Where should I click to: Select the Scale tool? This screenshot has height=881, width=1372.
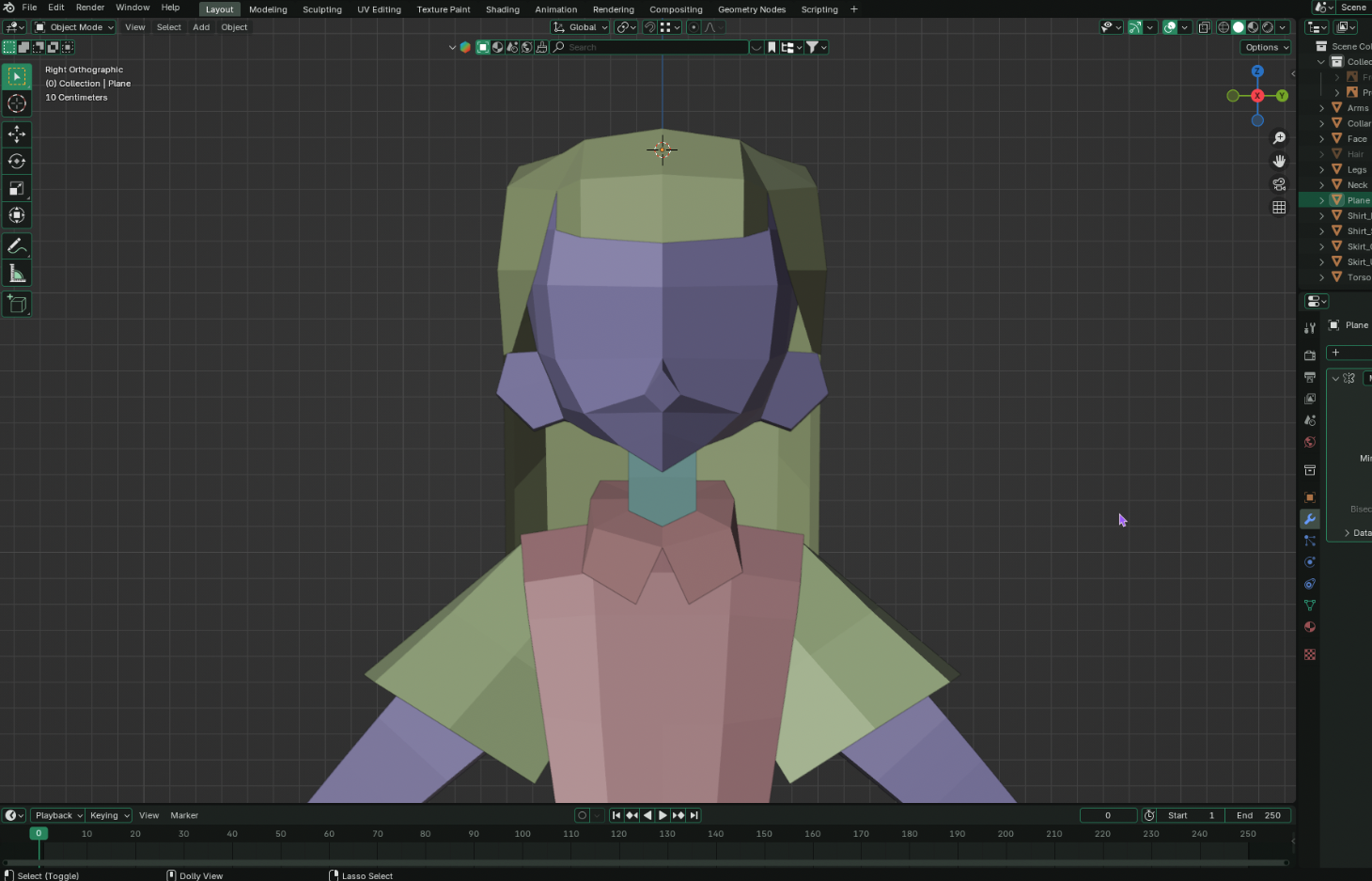coord(17,189)
